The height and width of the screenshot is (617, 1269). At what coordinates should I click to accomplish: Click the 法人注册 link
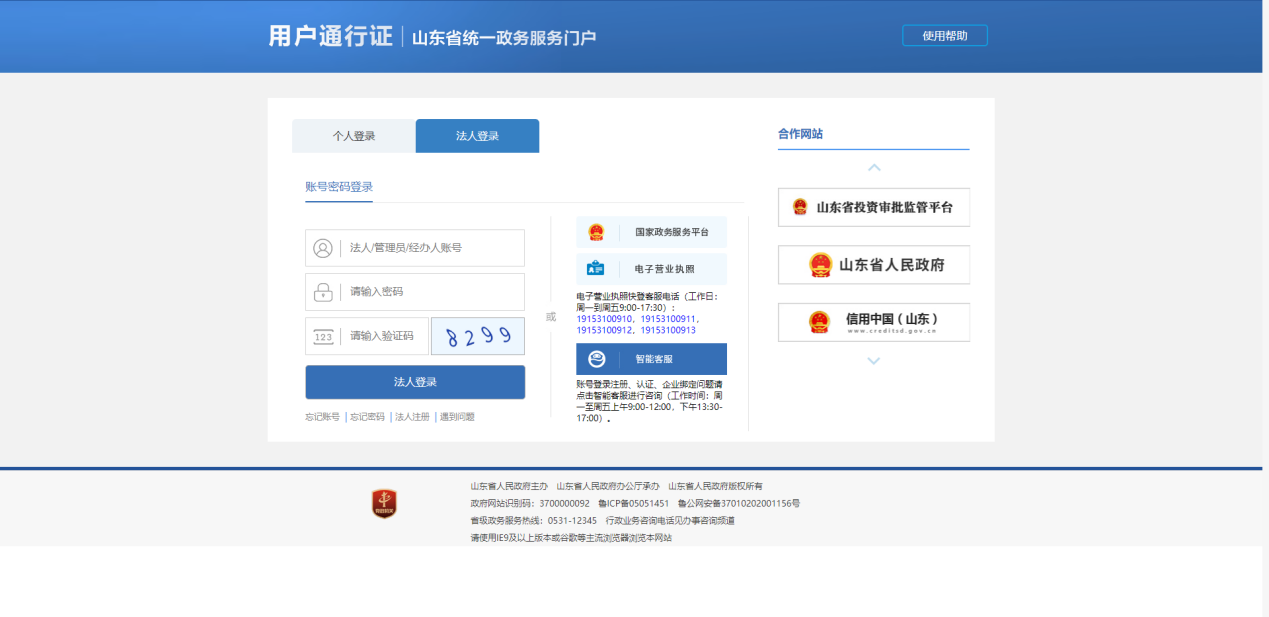click(412, 417)
